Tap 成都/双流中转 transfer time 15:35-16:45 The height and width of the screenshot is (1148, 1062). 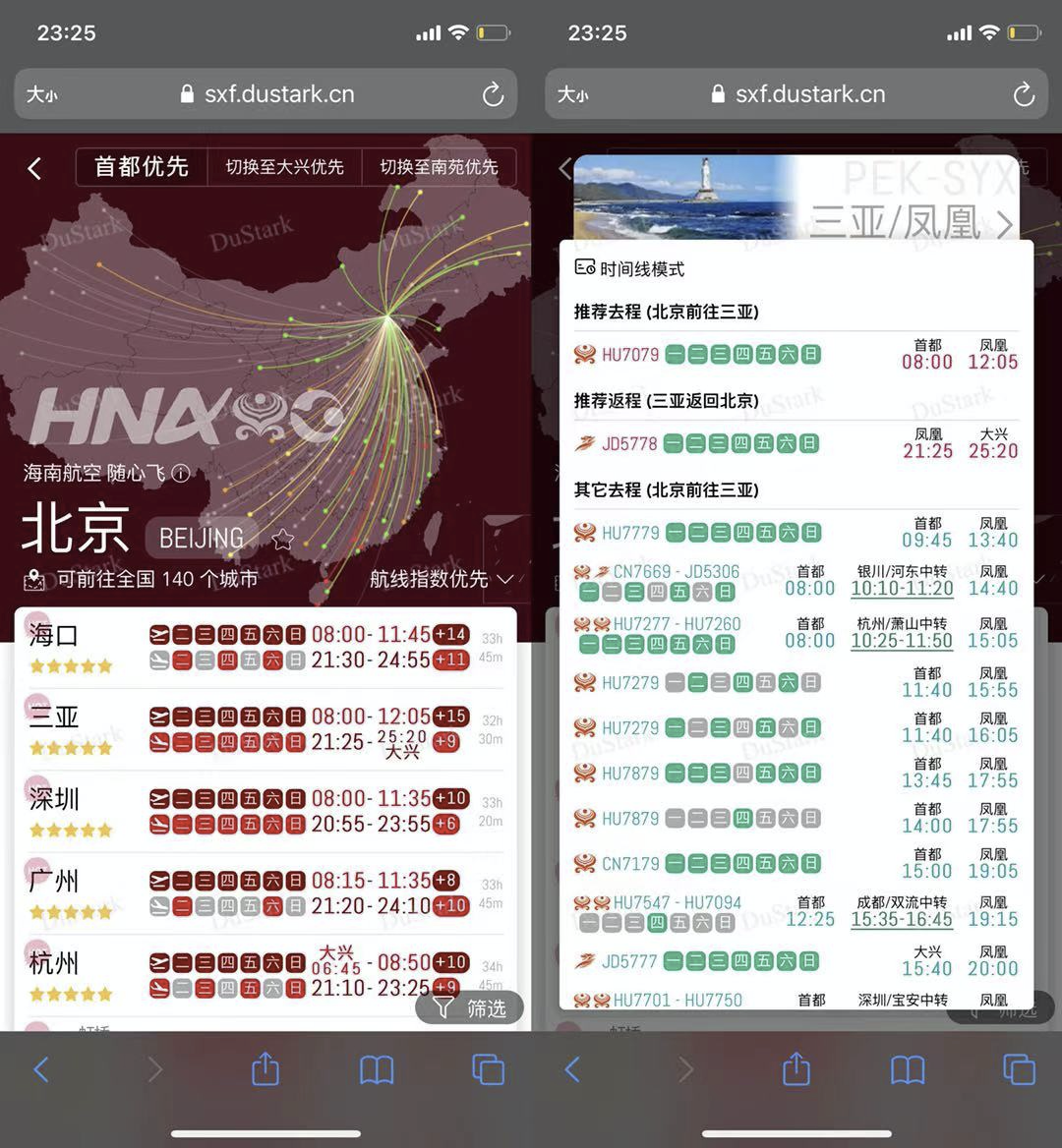point(902,920)
